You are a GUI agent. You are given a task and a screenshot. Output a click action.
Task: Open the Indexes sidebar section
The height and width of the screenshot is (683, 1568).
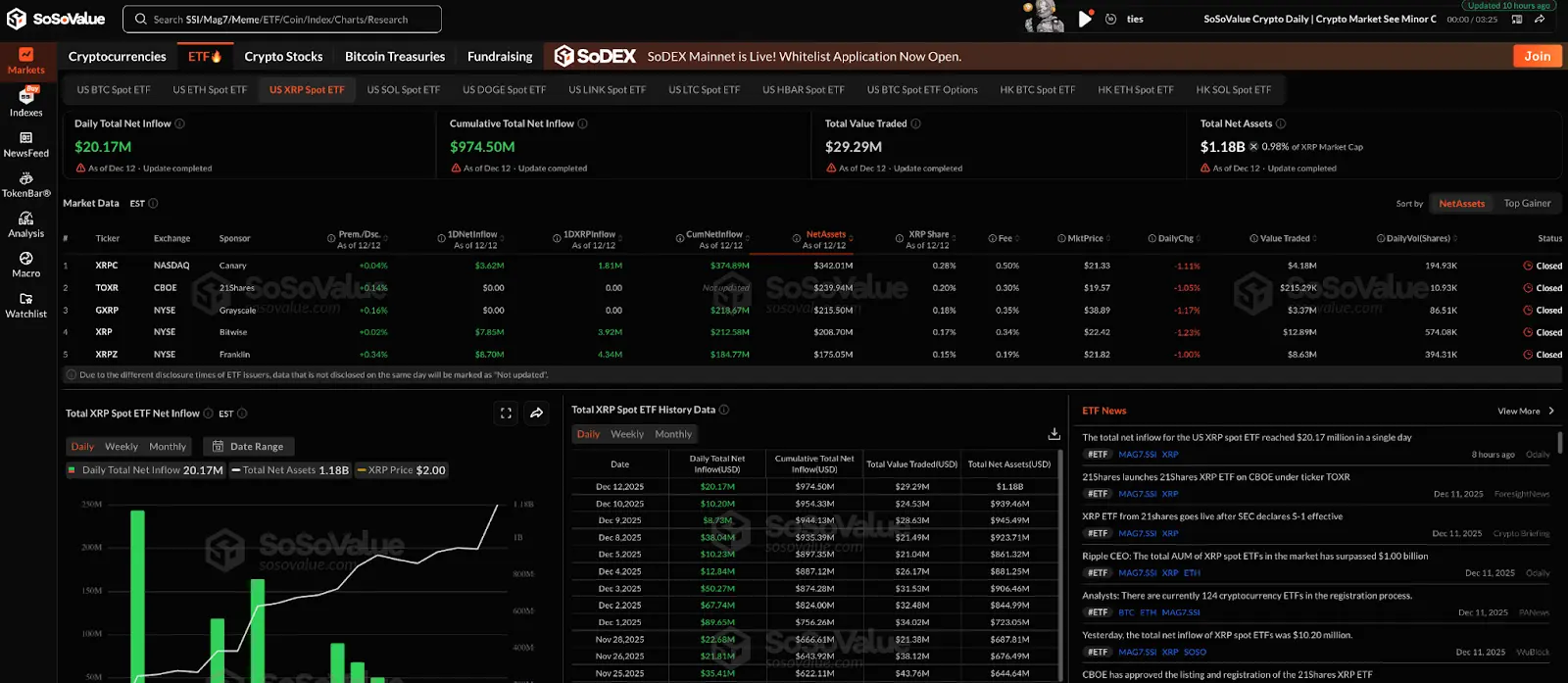(x=25, y=101)
